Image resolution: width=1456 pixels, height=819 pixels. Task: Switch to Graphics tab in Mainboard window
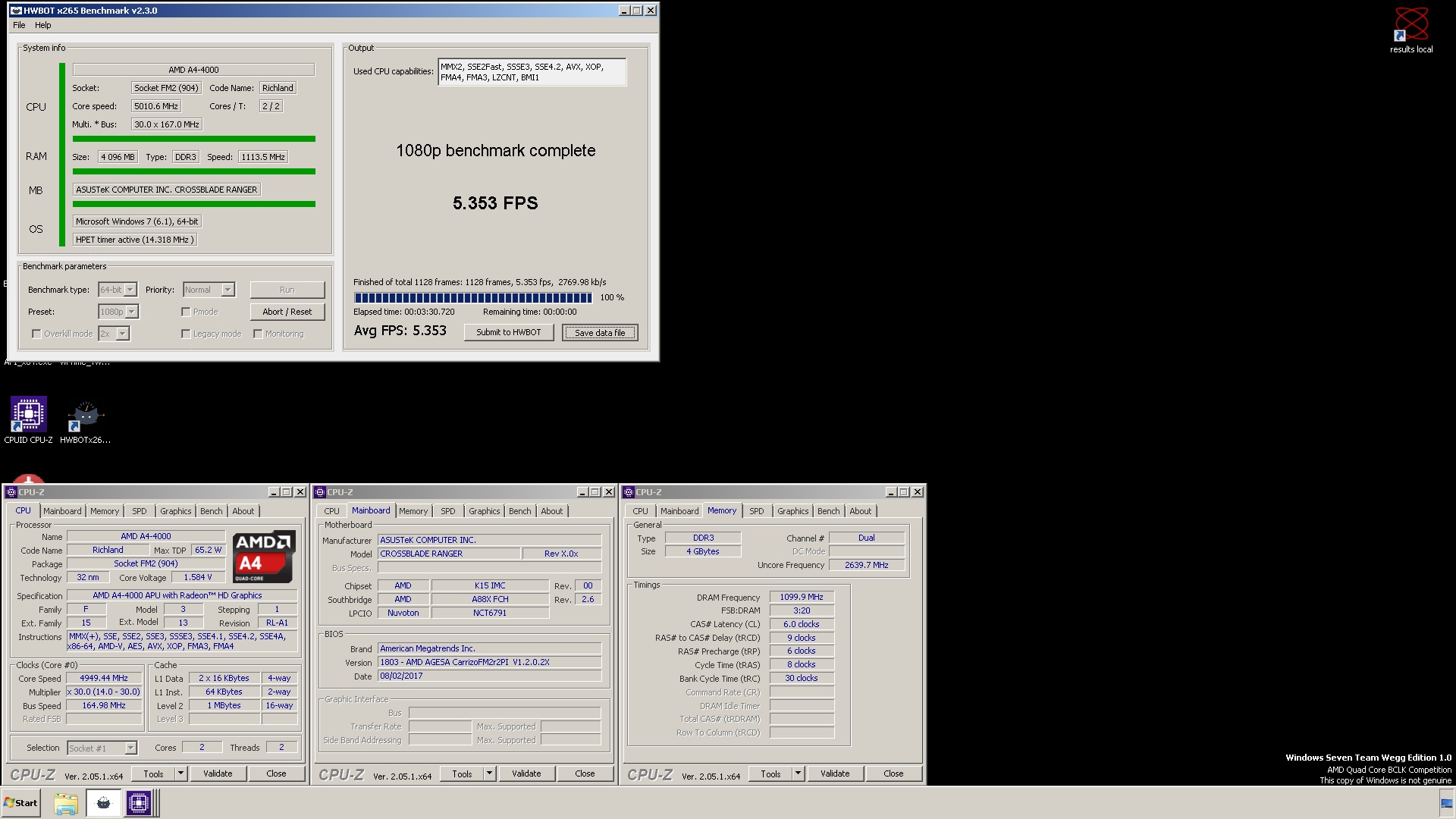484,511
